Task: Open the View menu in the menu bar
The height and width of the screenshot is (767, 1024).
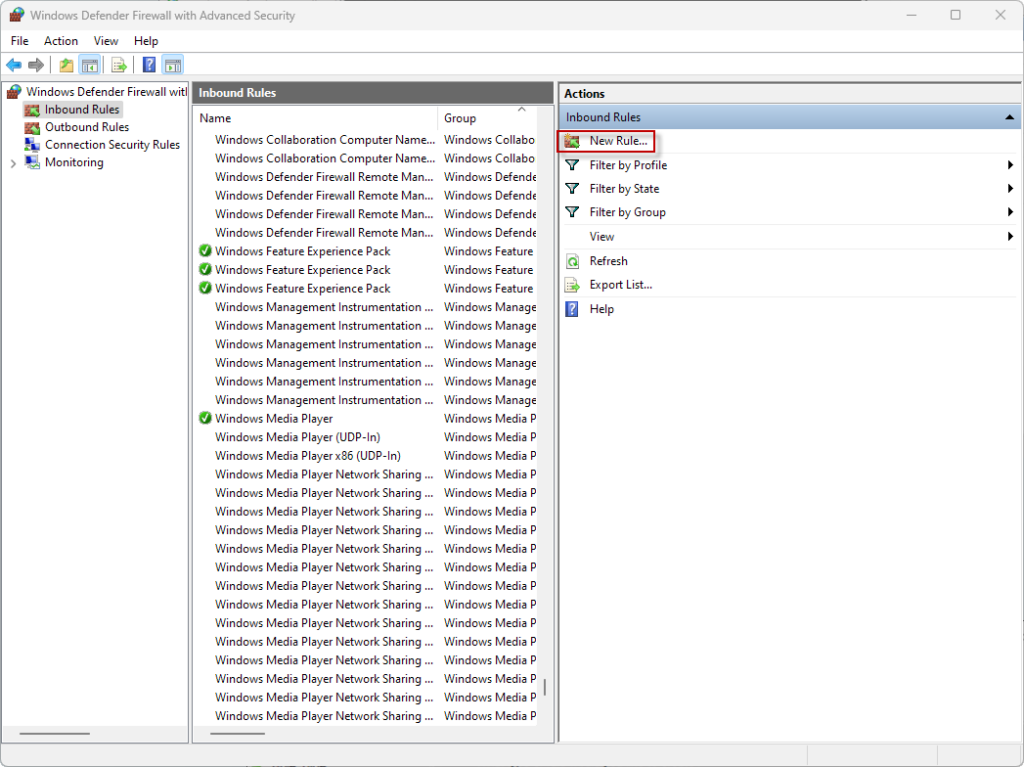Action: click(106, 41)
